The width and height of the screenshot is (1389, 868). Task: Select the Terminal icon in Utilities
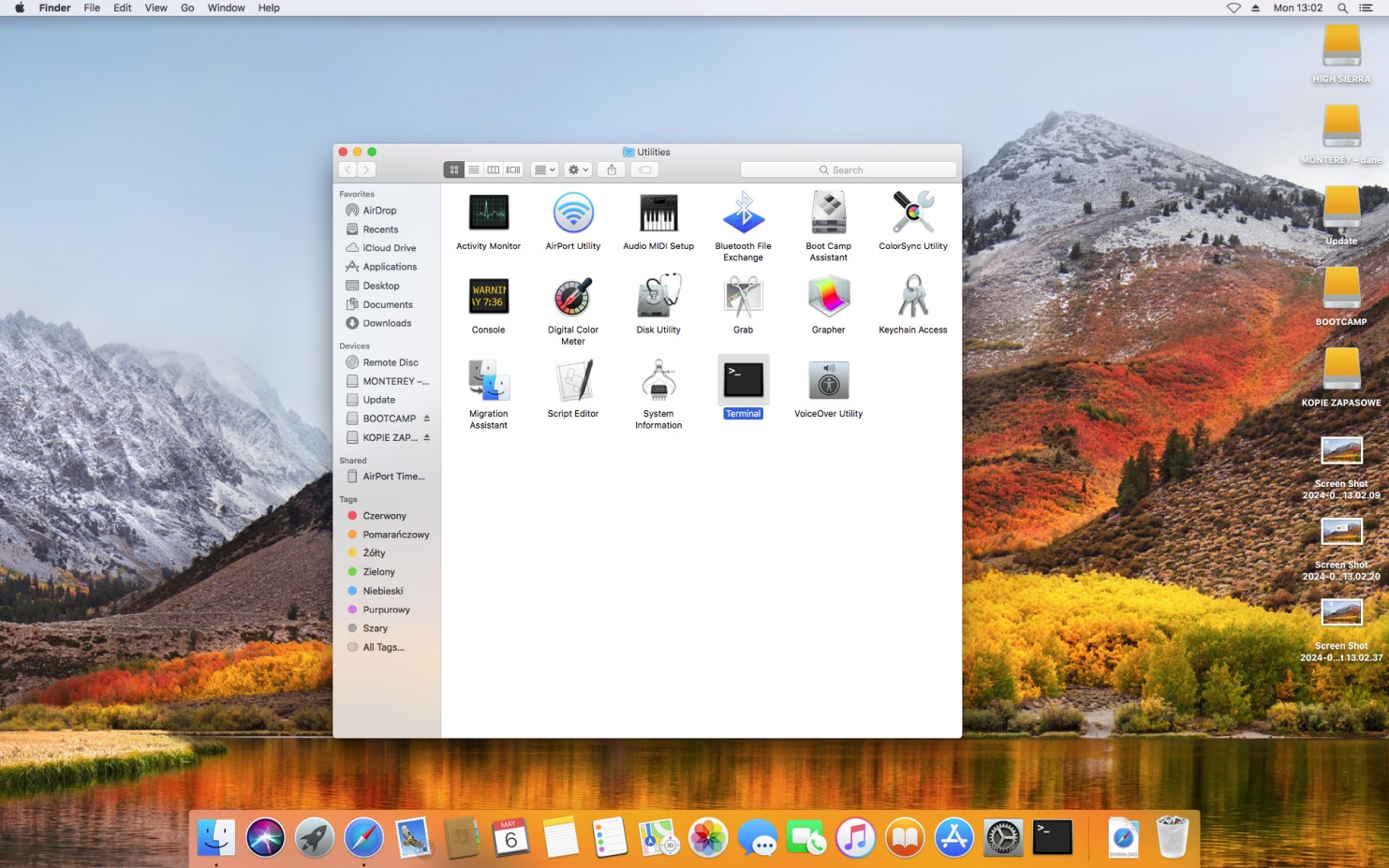pyautogui.click(x=744, y=380)
